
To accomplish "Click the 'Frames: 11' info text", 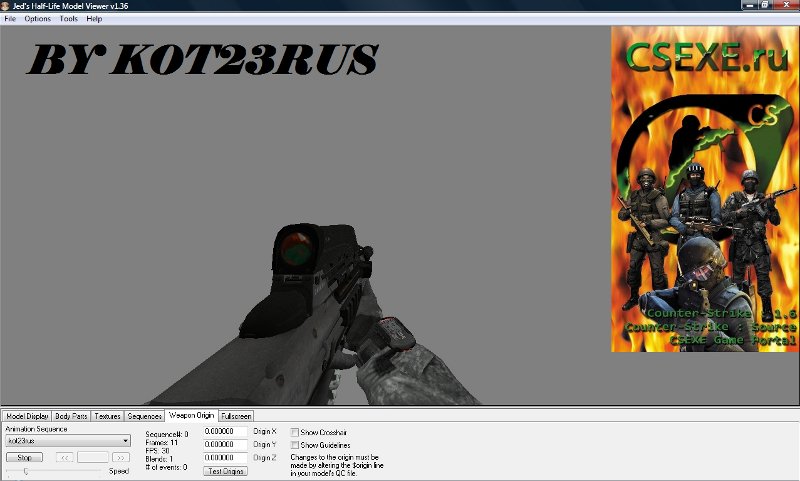I will 161,443.
